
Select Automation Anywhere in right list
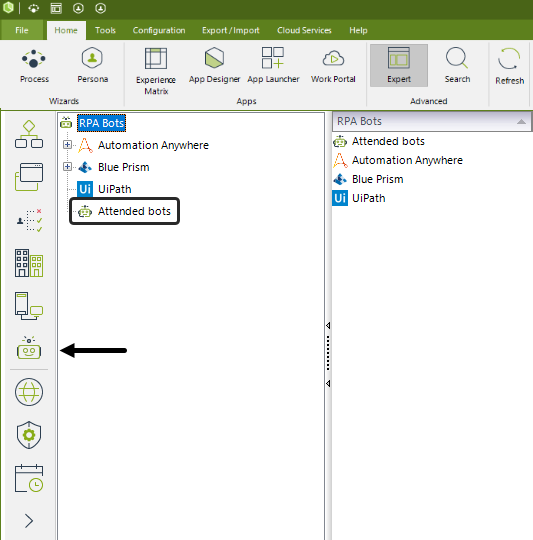click(407, 160)
